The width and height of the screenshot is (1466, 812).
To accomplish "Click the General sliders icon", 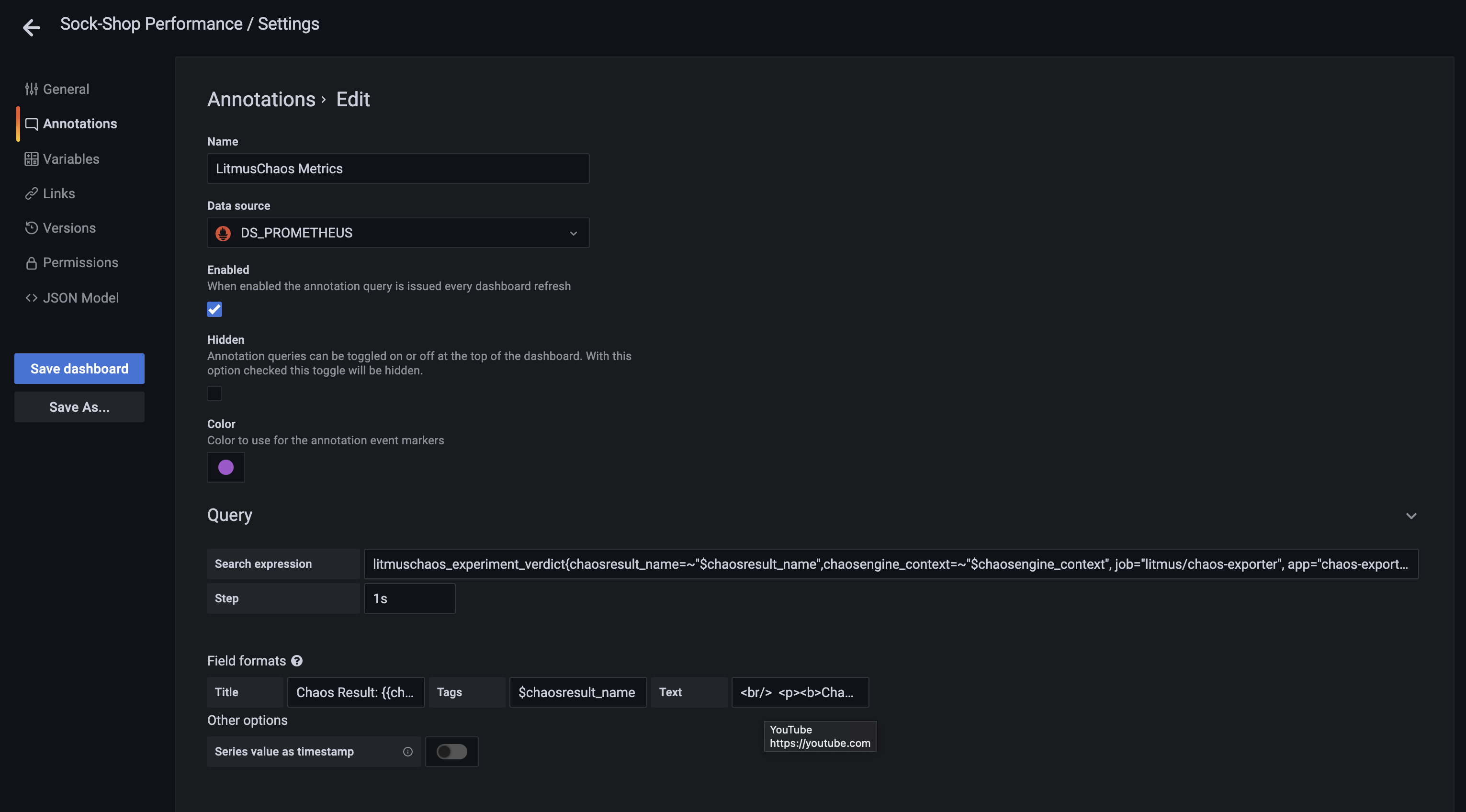I will point(31,90).
